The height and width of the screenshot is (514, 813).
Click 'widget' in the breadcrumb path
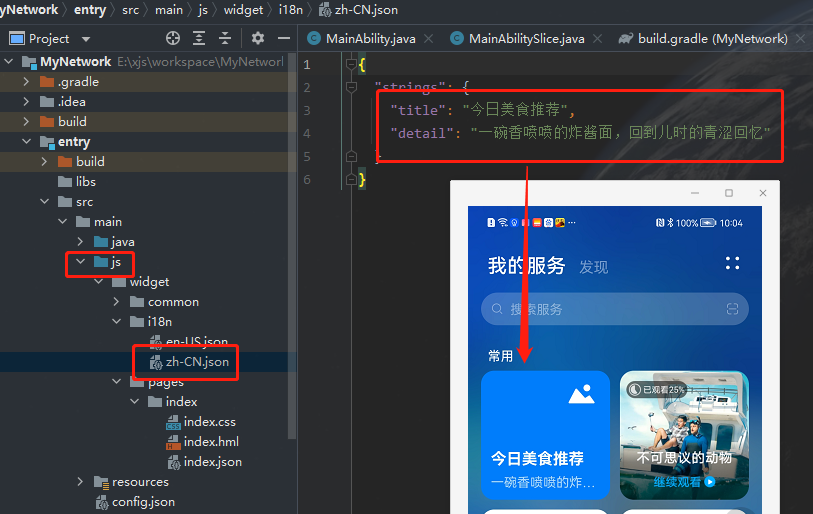point(243,10)
